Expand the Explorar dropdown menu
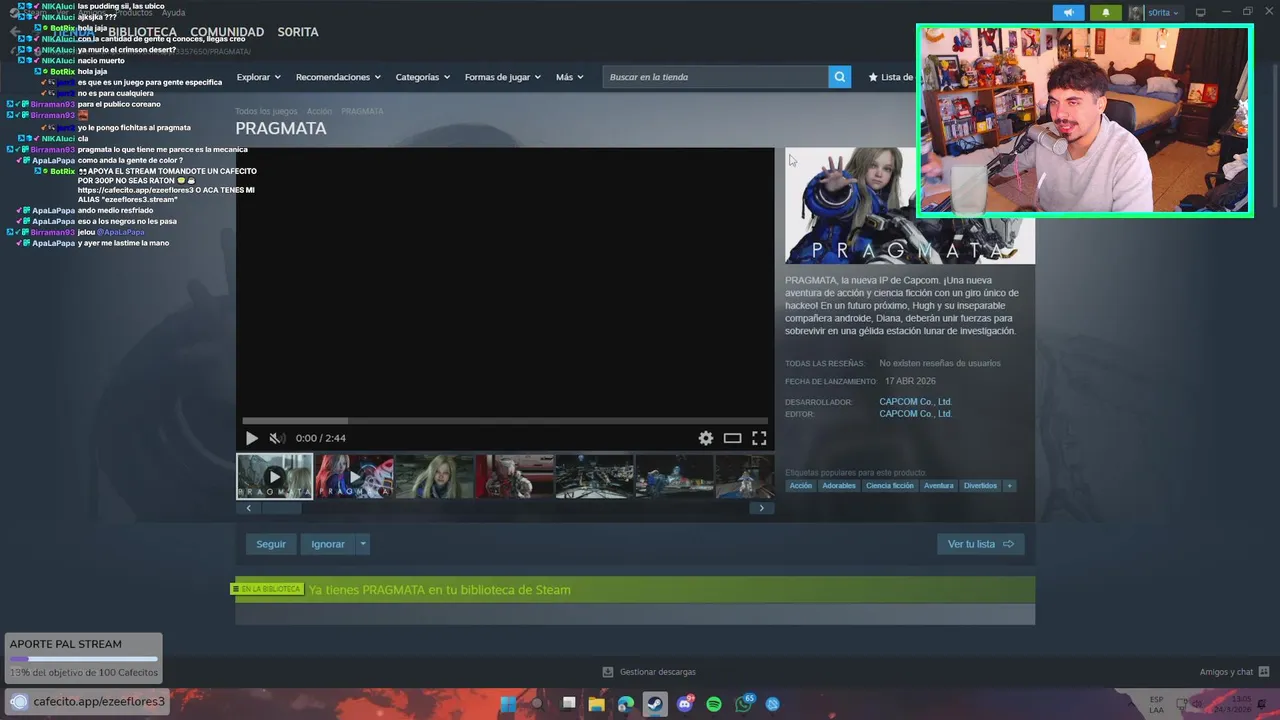 pyautogui.click(x=258, y=77)
